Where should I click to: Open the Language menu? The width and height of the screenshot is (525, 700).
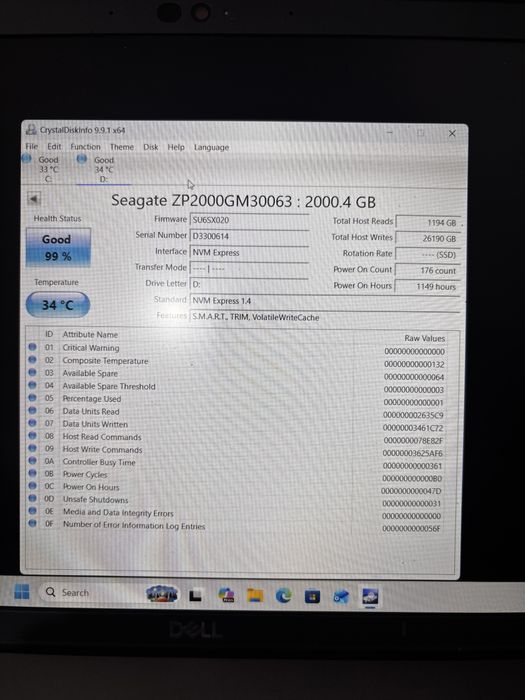pyautogui.click(x=211, y=147)
